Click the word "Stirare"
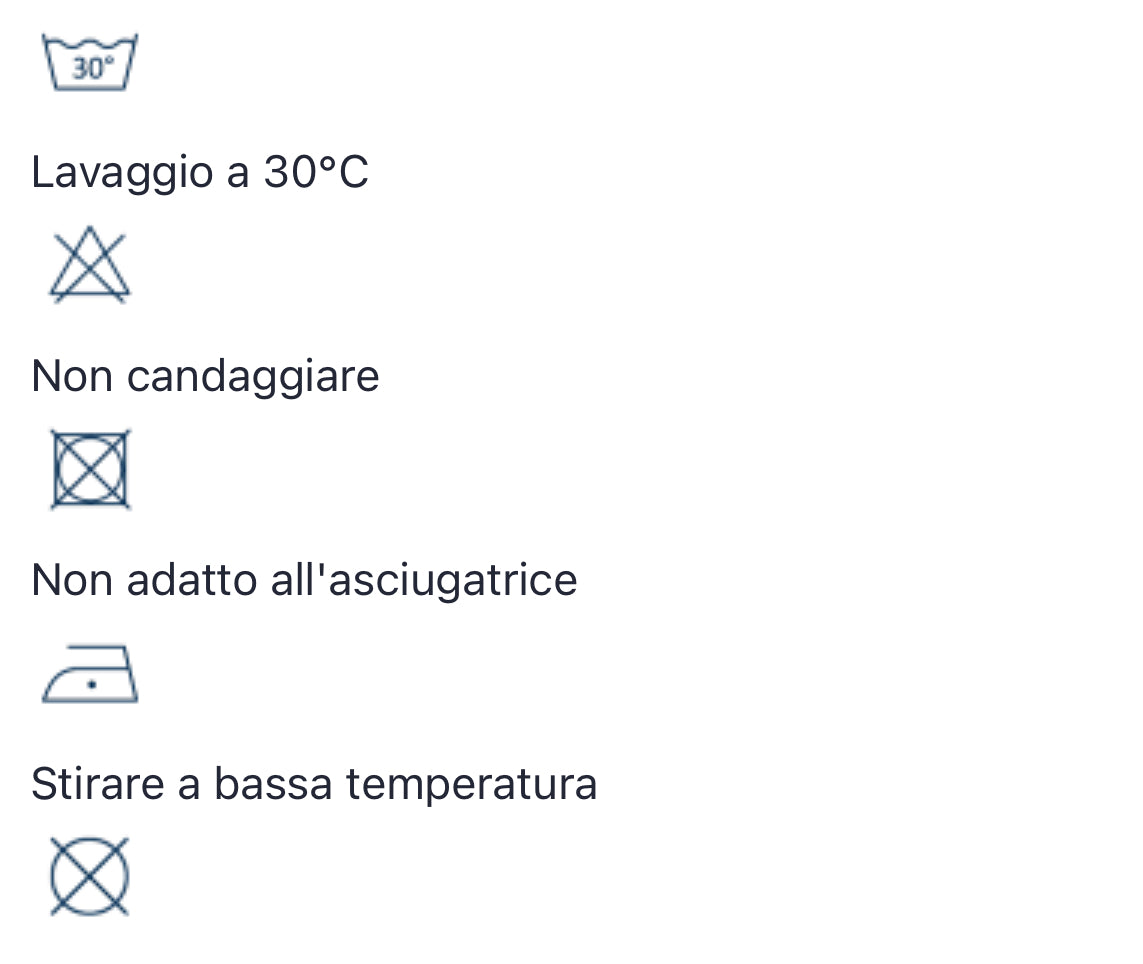Viewport: 1143px width, 964px height. (x=97, y=784)
